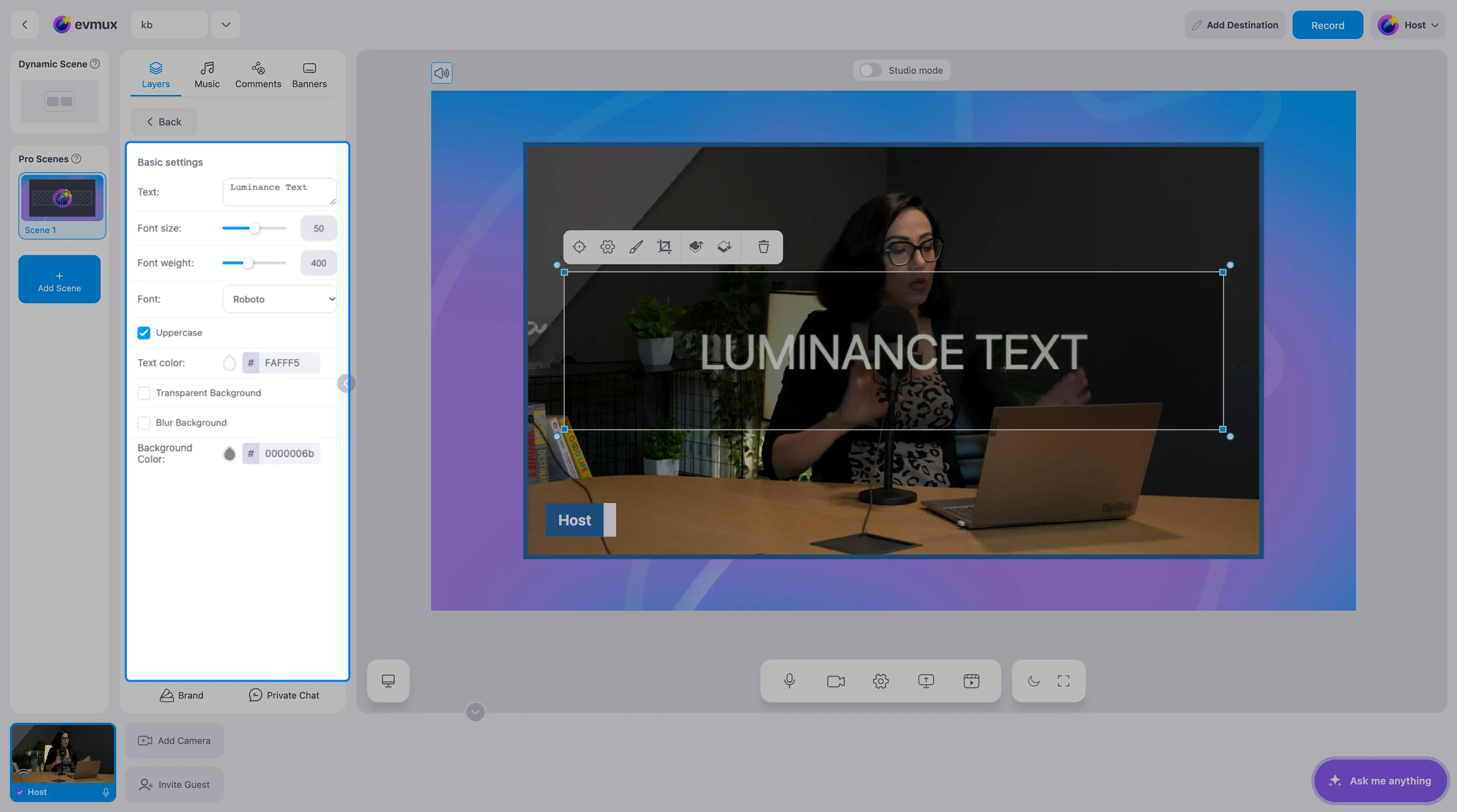Open the media player icon in control bar
The image size is (1457, 812).
pos(971,681)
